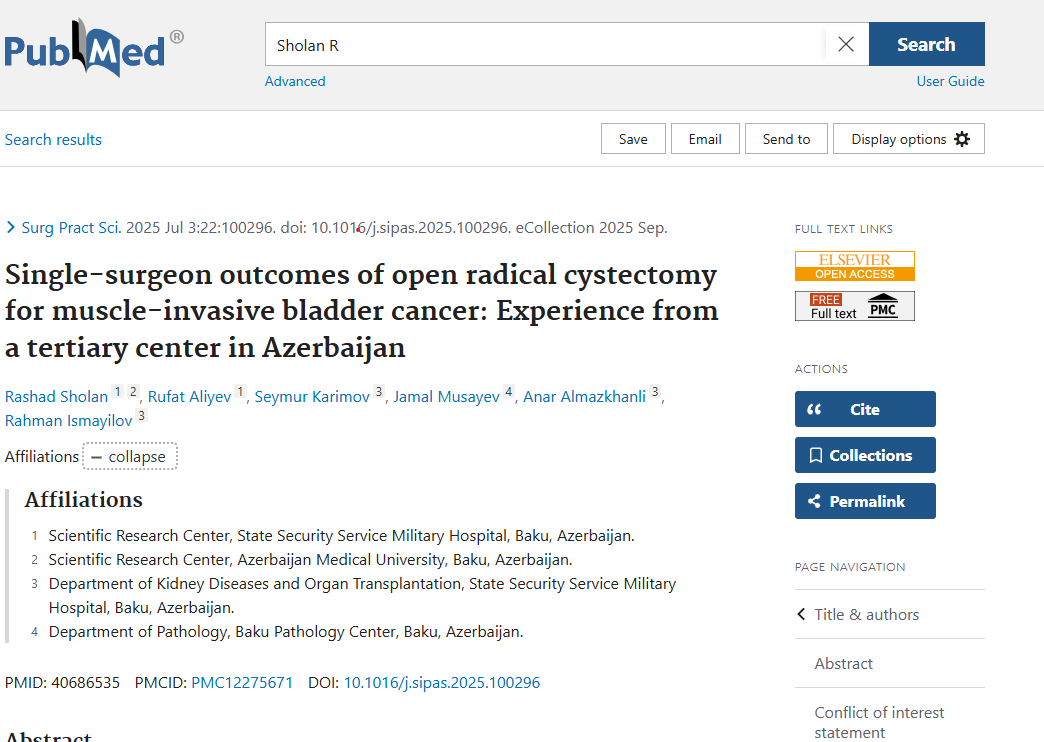1044x742 pixels.
Task: Click the blue Search button
Action: click(926, 44)
